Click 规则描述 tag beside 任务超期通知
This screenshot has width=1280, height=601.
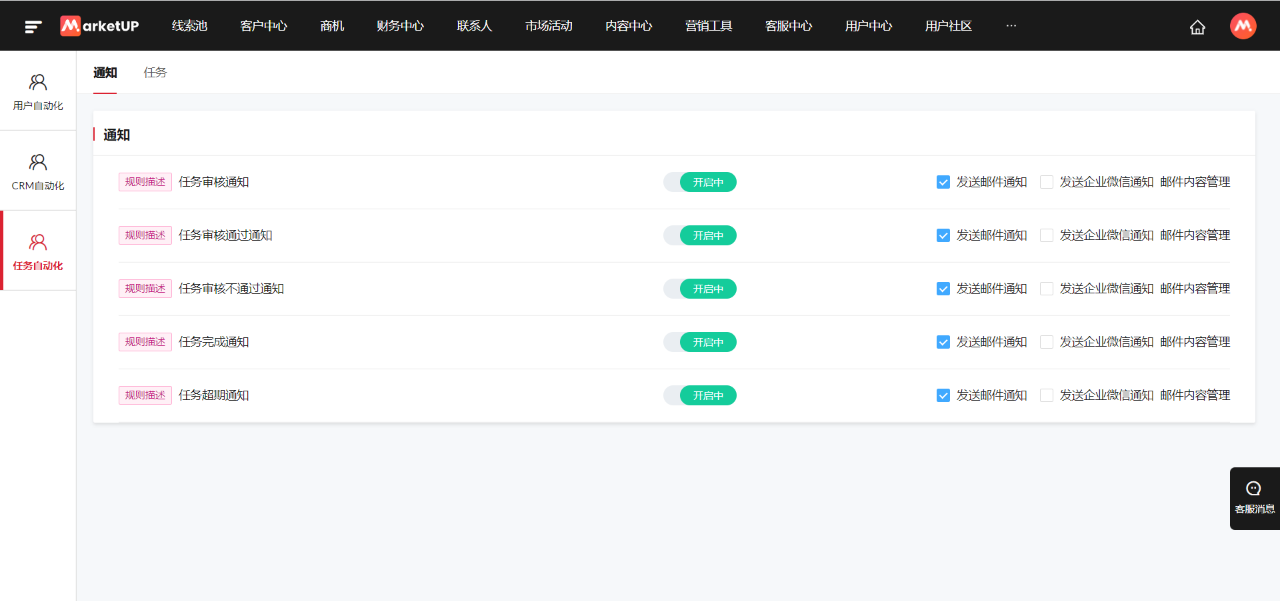[145, 395]
